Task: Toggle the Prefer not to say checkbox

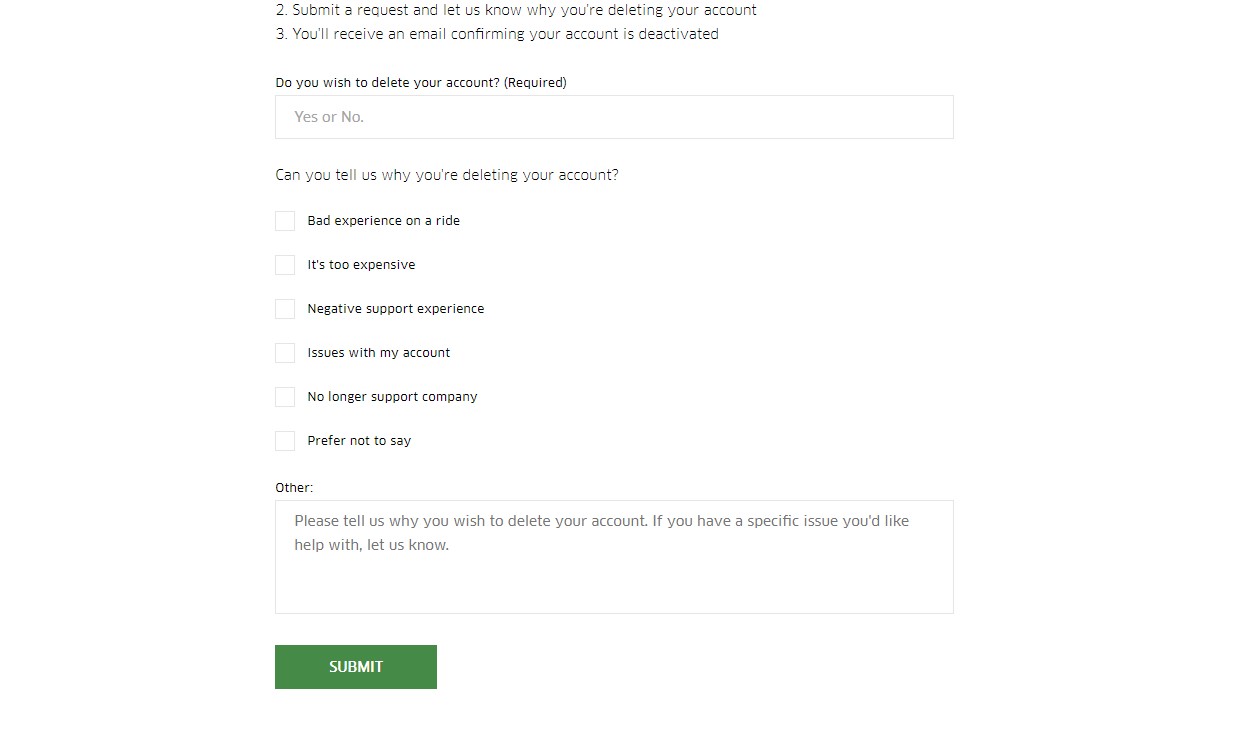Action: coord(285,441)
